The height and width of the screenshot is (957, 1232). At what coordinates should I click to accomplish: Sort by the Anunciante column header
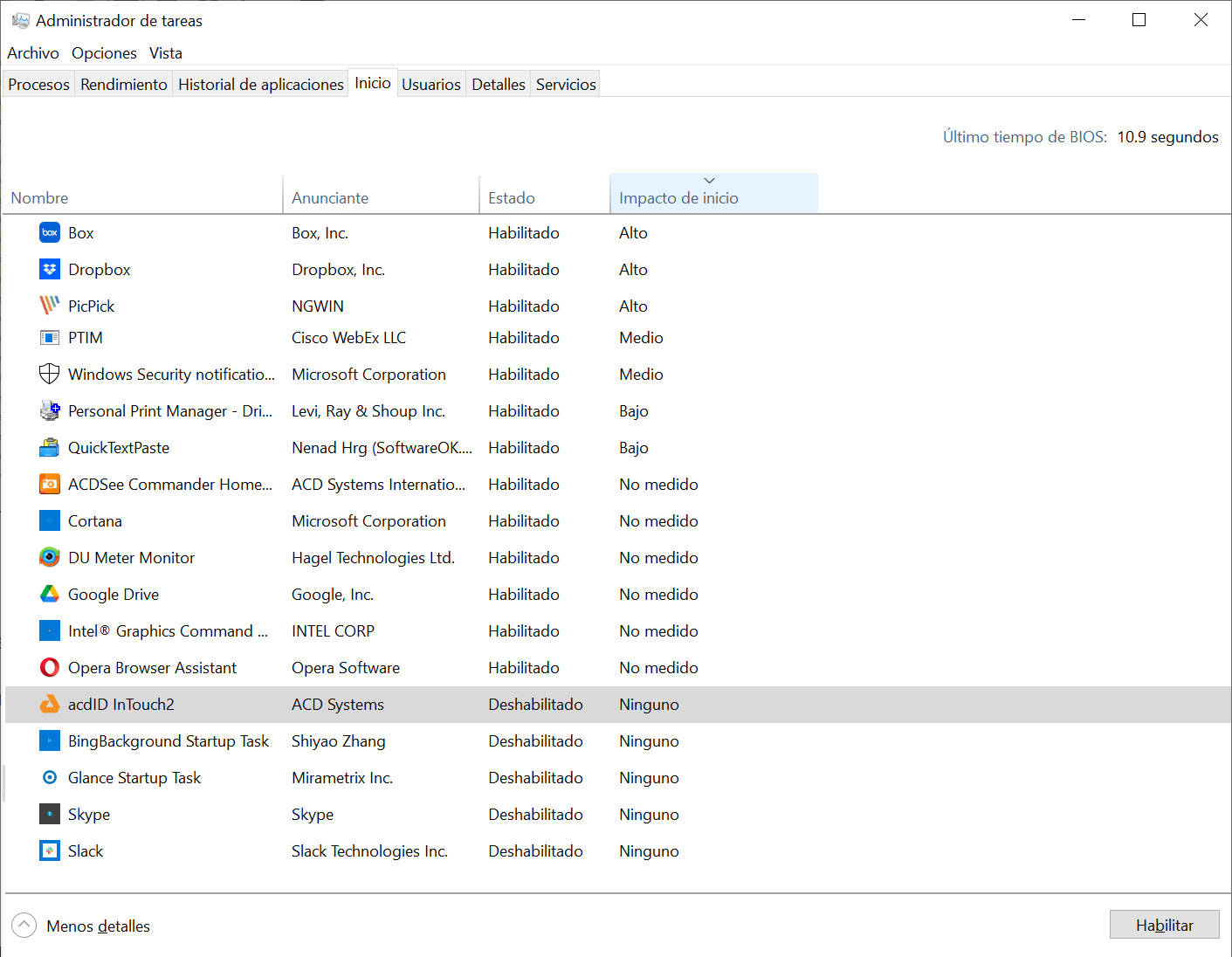click(382, 194)
